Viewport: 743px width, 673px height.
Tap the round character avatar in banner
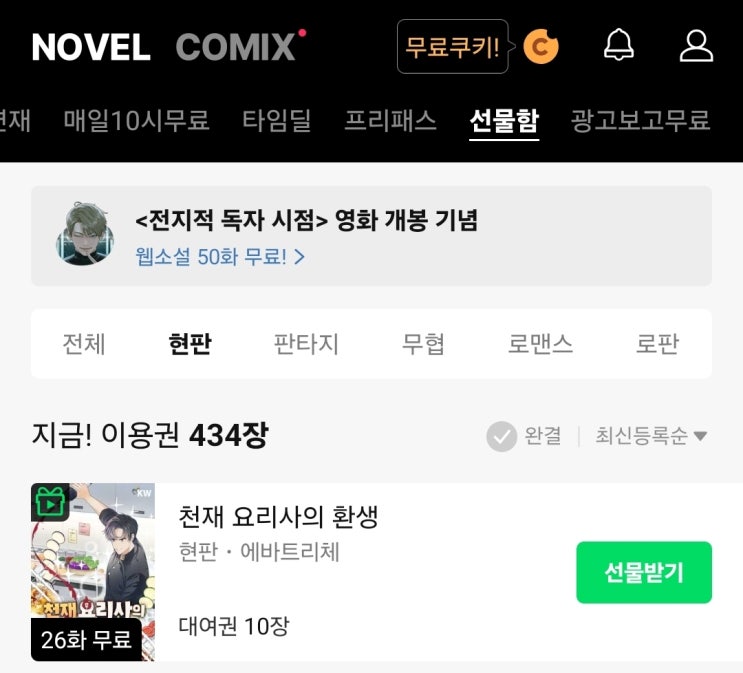pyautogui.click(x=85, y=234)
